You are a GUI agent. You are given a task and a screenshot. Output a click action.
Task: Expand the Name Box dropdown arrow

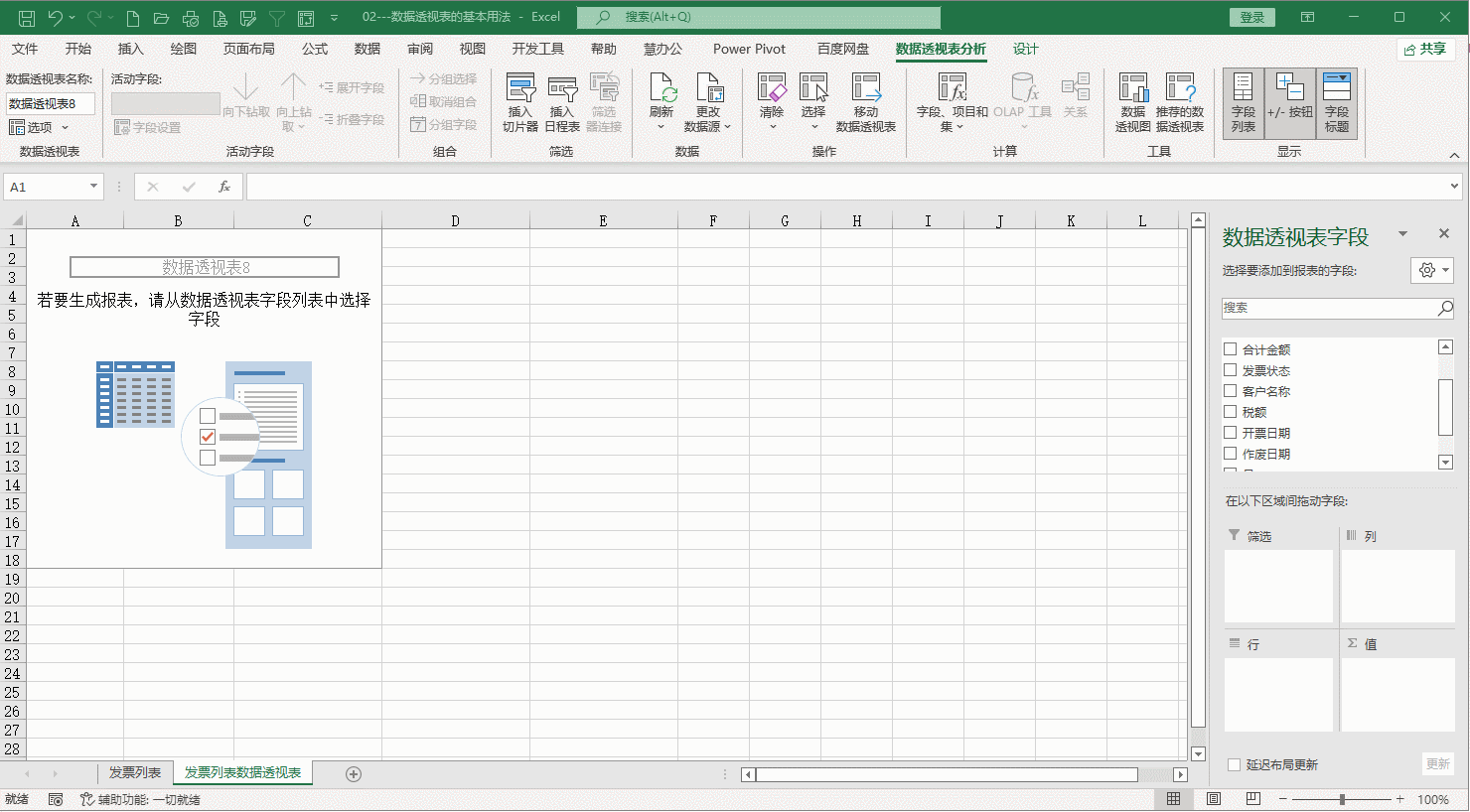tap(93, 187)
